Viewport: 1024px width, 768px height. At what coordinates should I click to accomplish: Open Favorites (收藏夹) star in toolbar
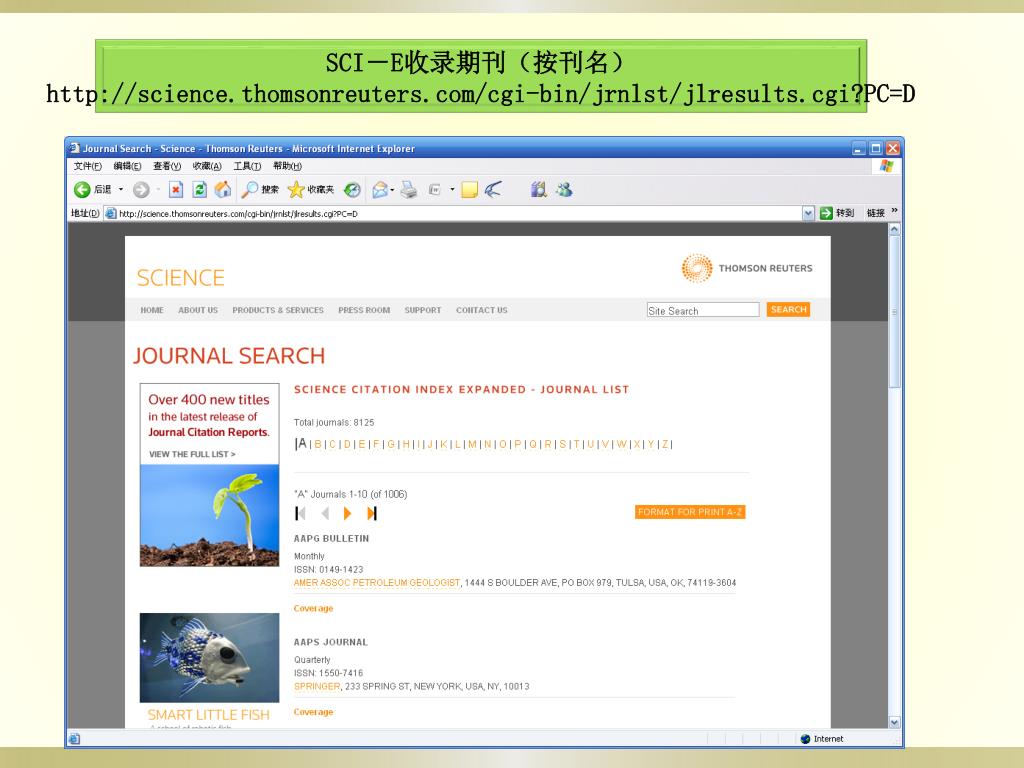click(311, 189)
